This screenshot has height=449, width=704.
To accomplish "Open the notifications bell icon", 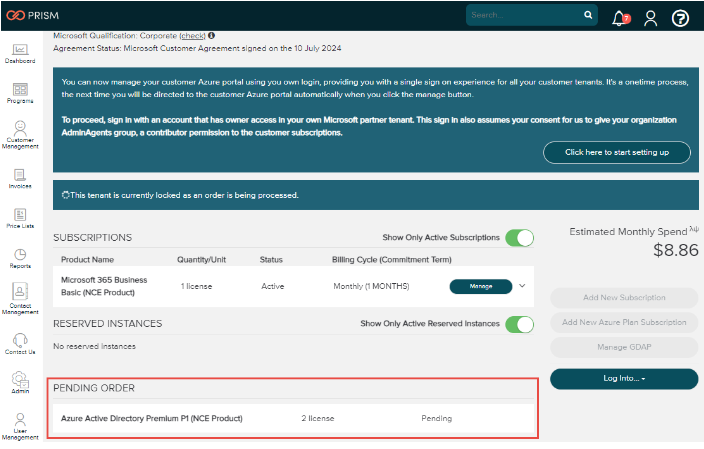I will click(x=620, y=17).
